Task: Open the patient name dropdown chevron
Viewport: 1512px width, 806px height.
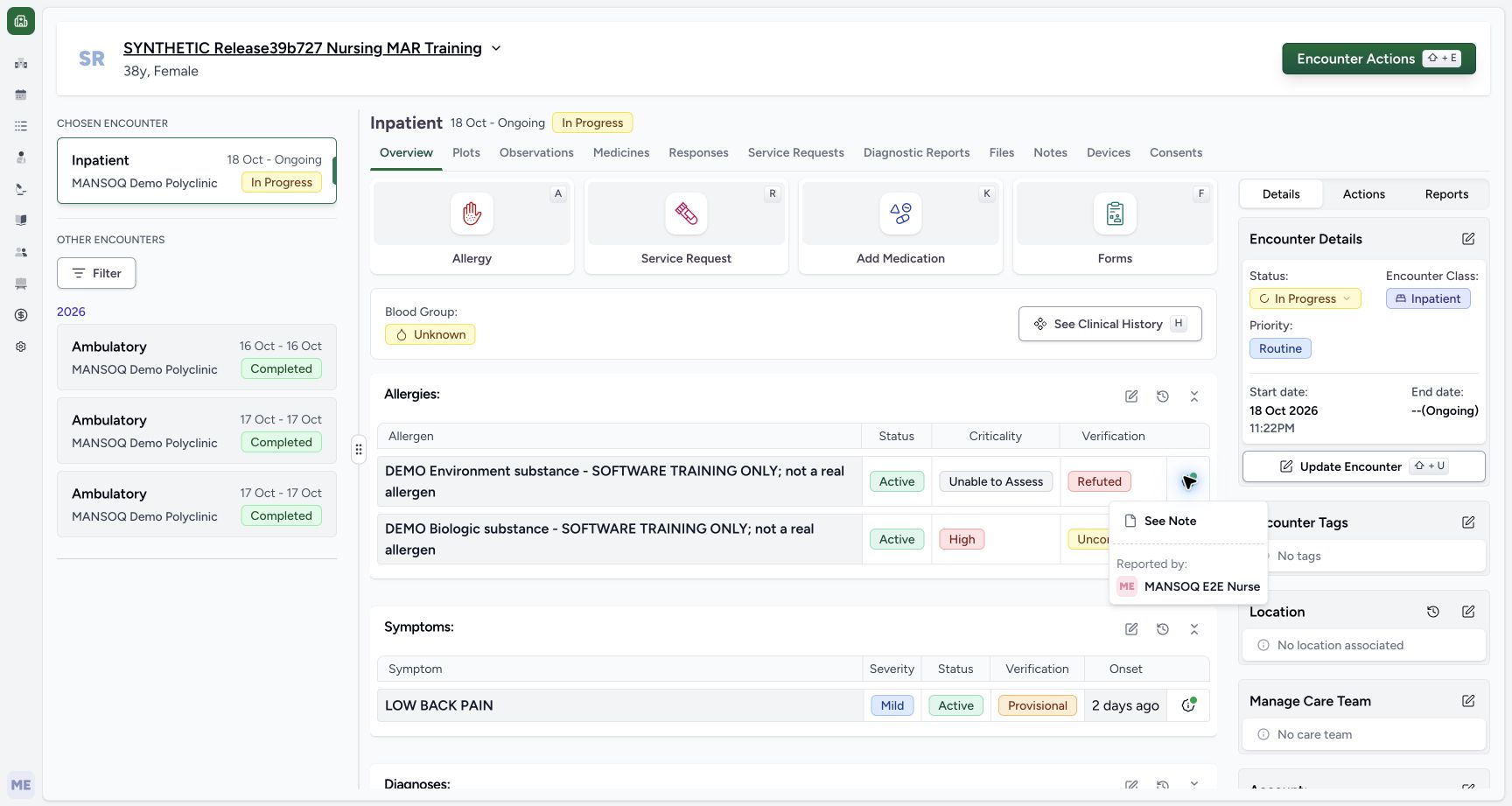Action: coord(496,48)
